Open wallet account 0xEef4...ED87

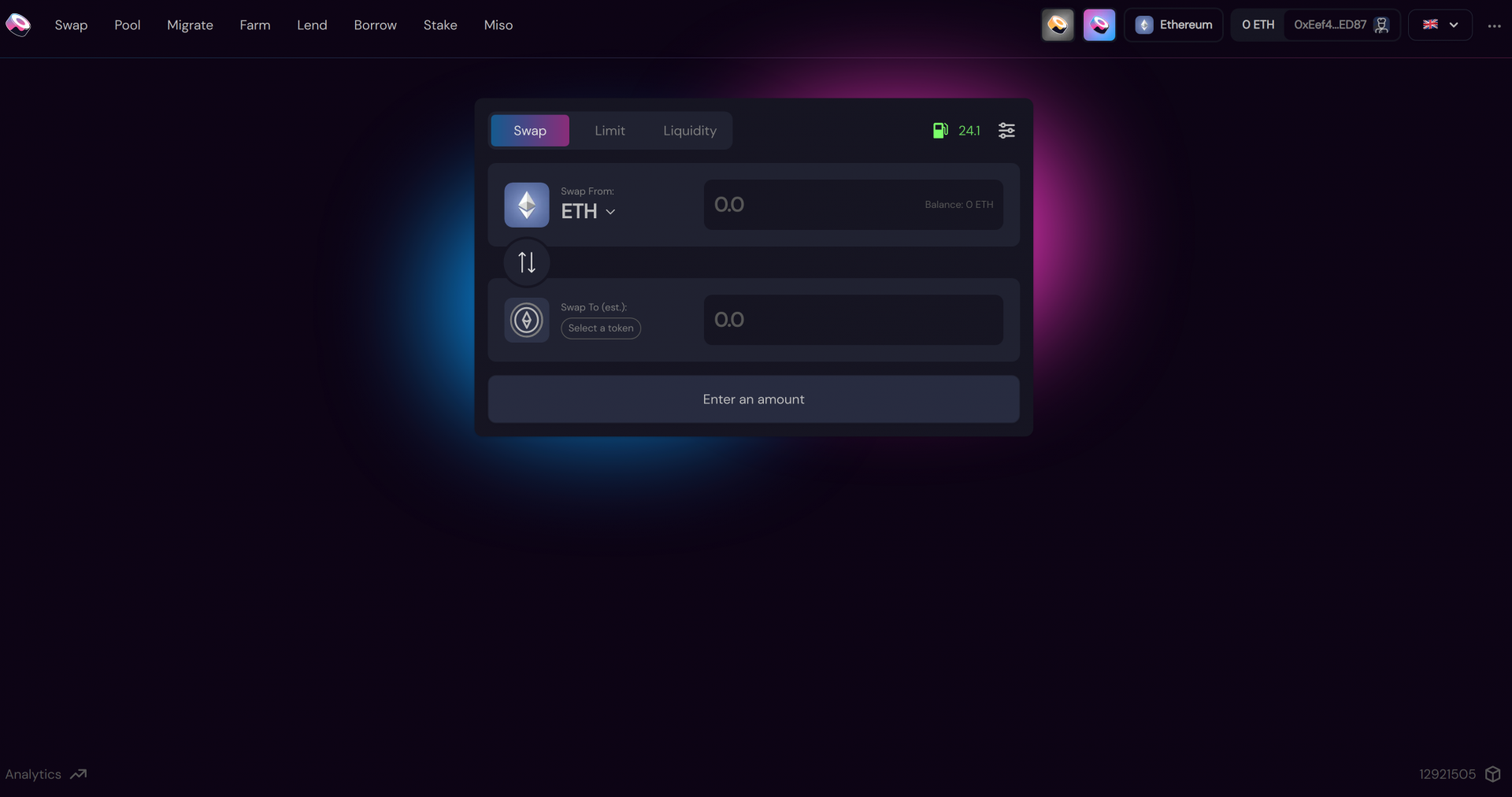pyautogui.click(x=1342, y=25)
